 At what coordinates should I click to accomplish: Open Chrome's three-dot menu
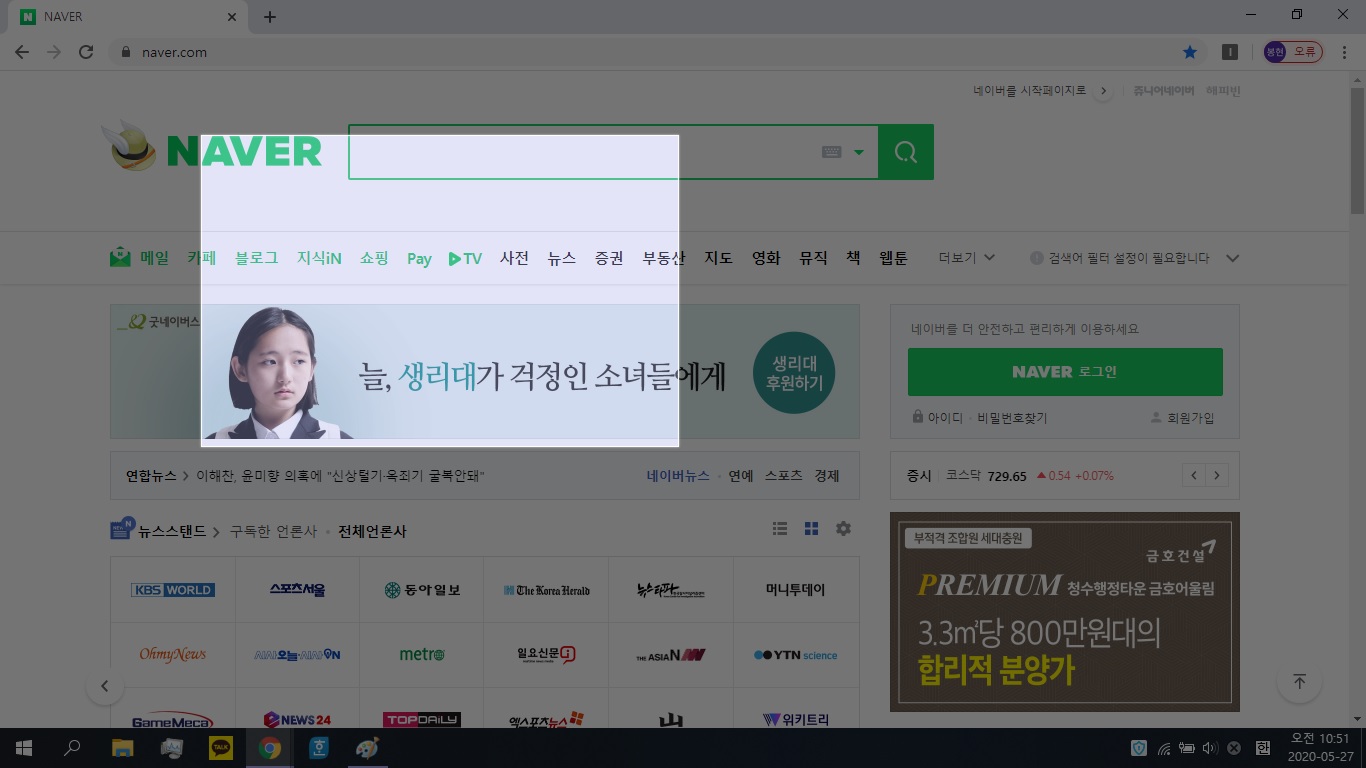1343,52
